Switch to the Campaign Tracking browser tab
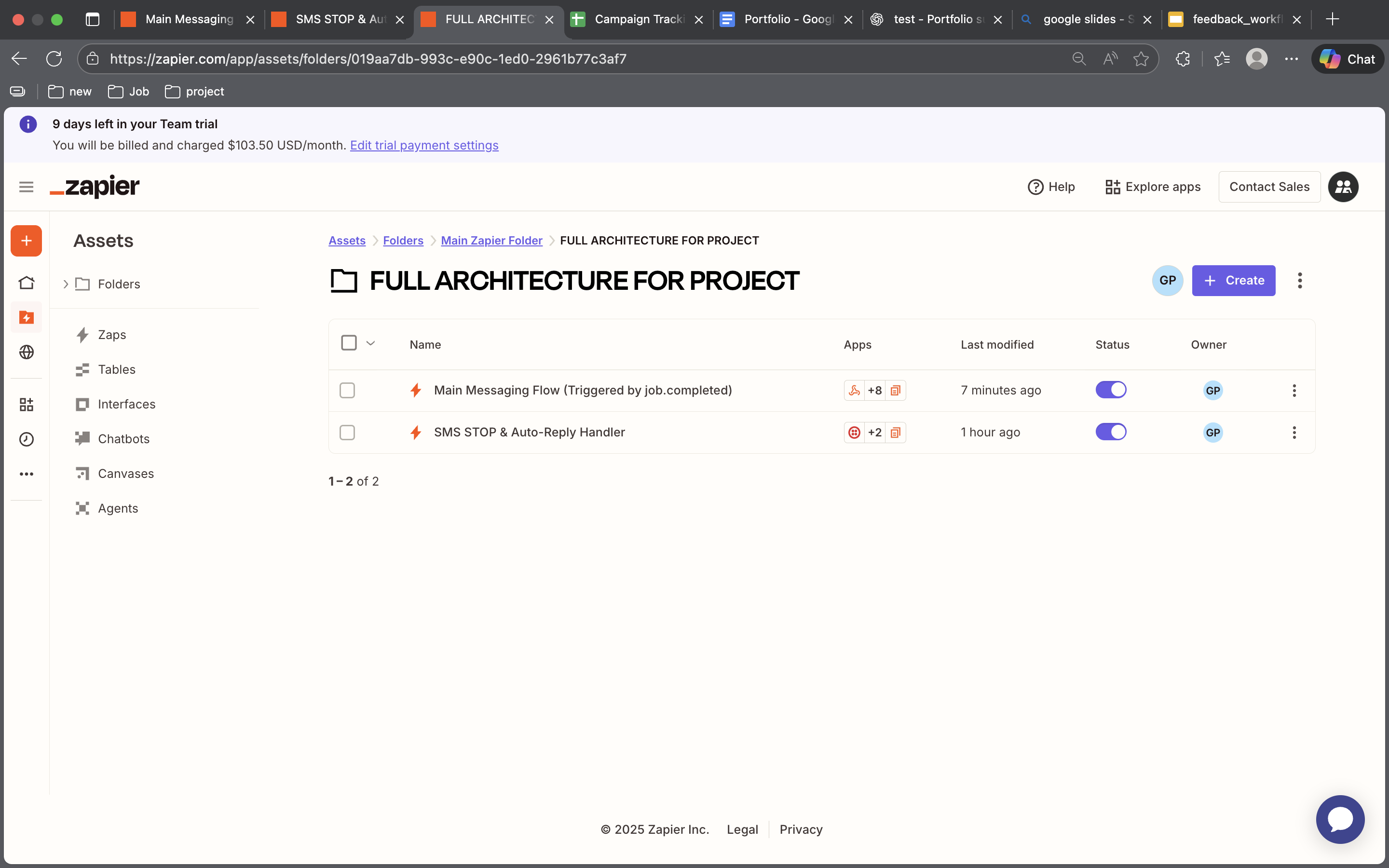Viewport: 1389px width, 868px height. point(638,19)
